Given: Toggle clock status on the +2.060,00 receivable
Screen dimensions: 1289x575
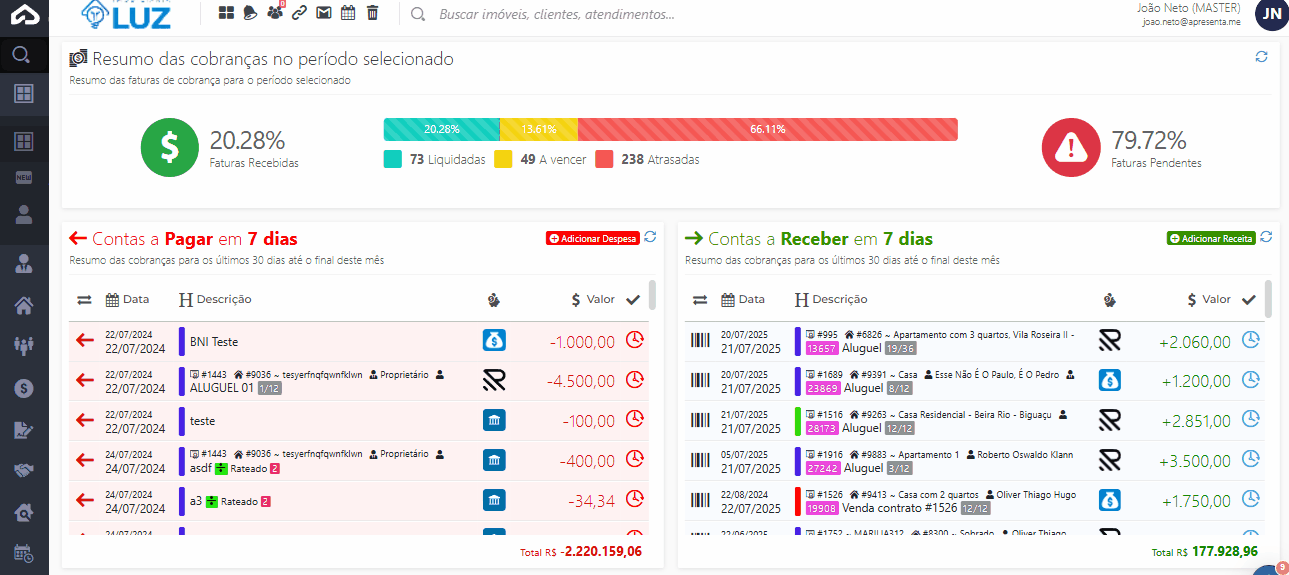Looking at the screenshot, I should pyautogui.click(x=1250, y=340).
